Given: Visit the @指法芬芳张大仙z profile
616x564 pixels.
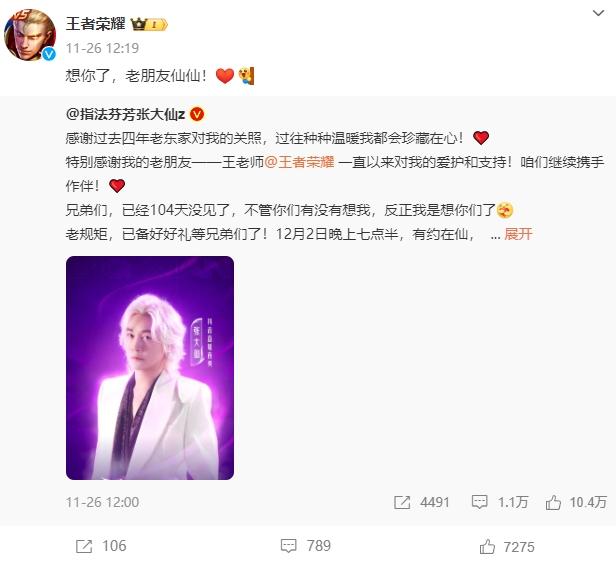Looking at the screenshot, I should tap(125, 114).
